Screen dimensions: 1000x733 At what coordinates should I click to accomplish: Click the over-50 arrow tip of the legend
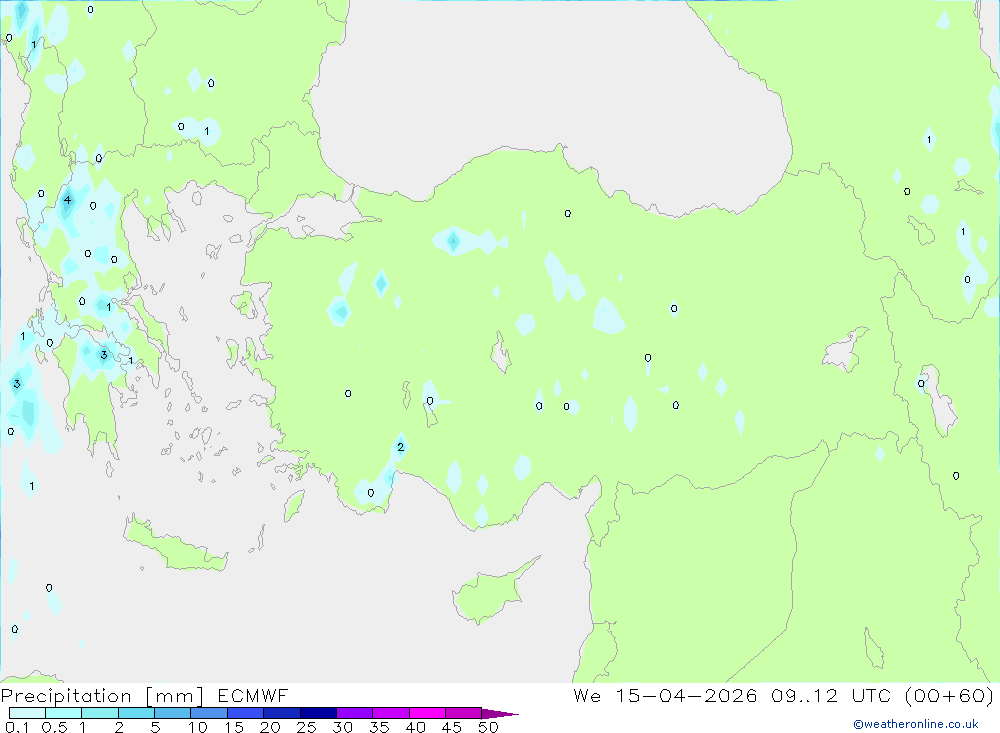tap(501, 713)
